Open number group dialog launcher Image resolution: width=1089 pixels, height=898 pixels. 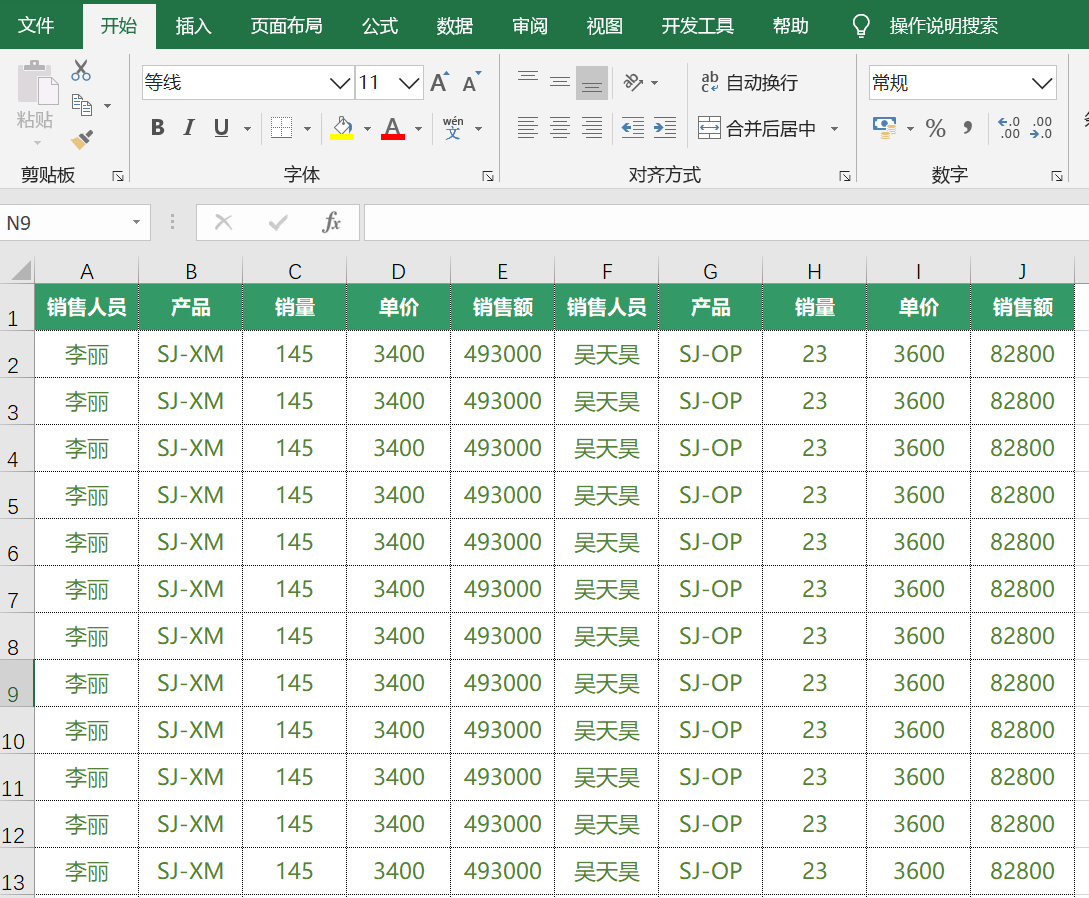click(1057, 176)
